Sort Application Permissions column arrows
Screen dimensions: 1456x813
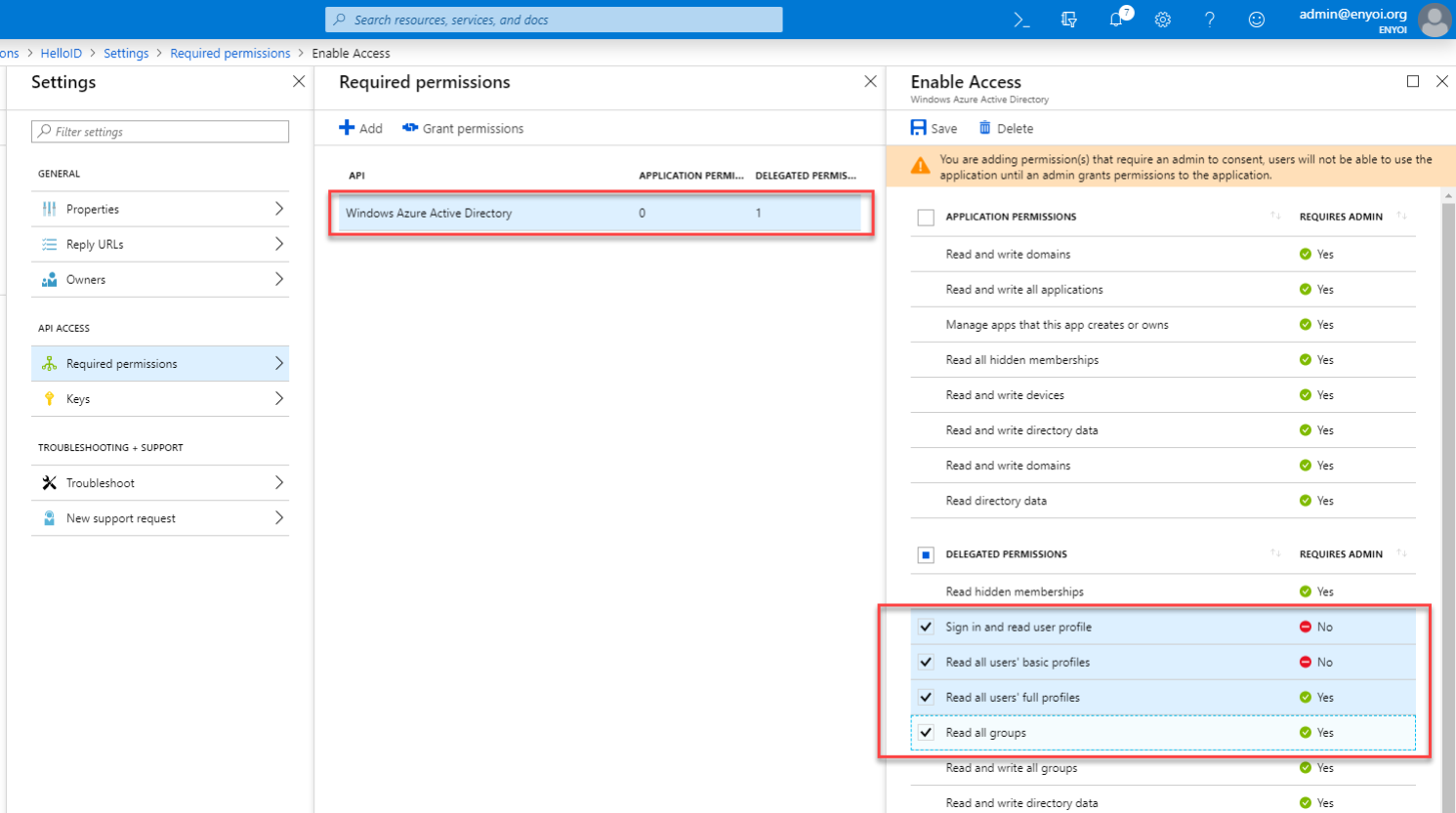point(1275,216)
